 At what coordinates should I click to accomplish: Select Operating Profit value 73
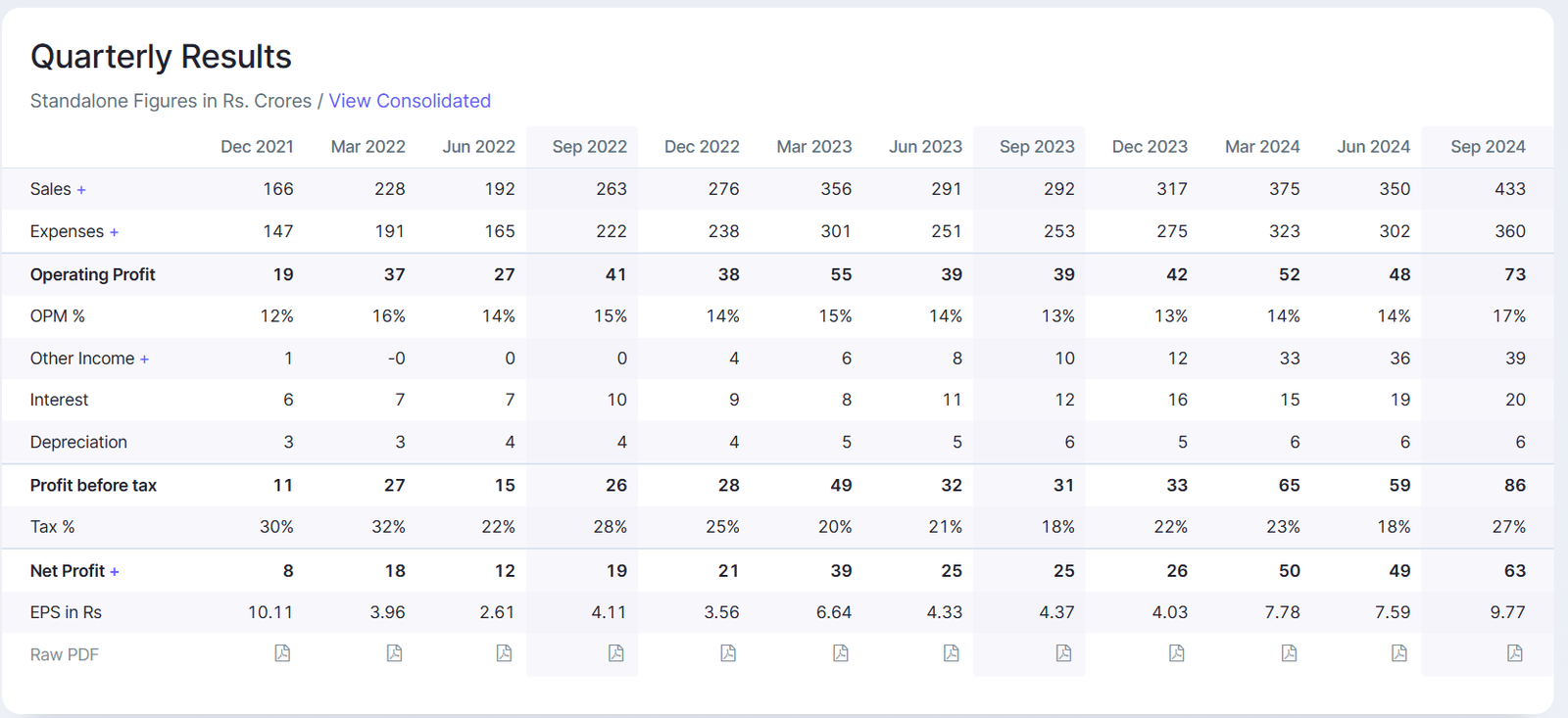tap(1515, 274)
